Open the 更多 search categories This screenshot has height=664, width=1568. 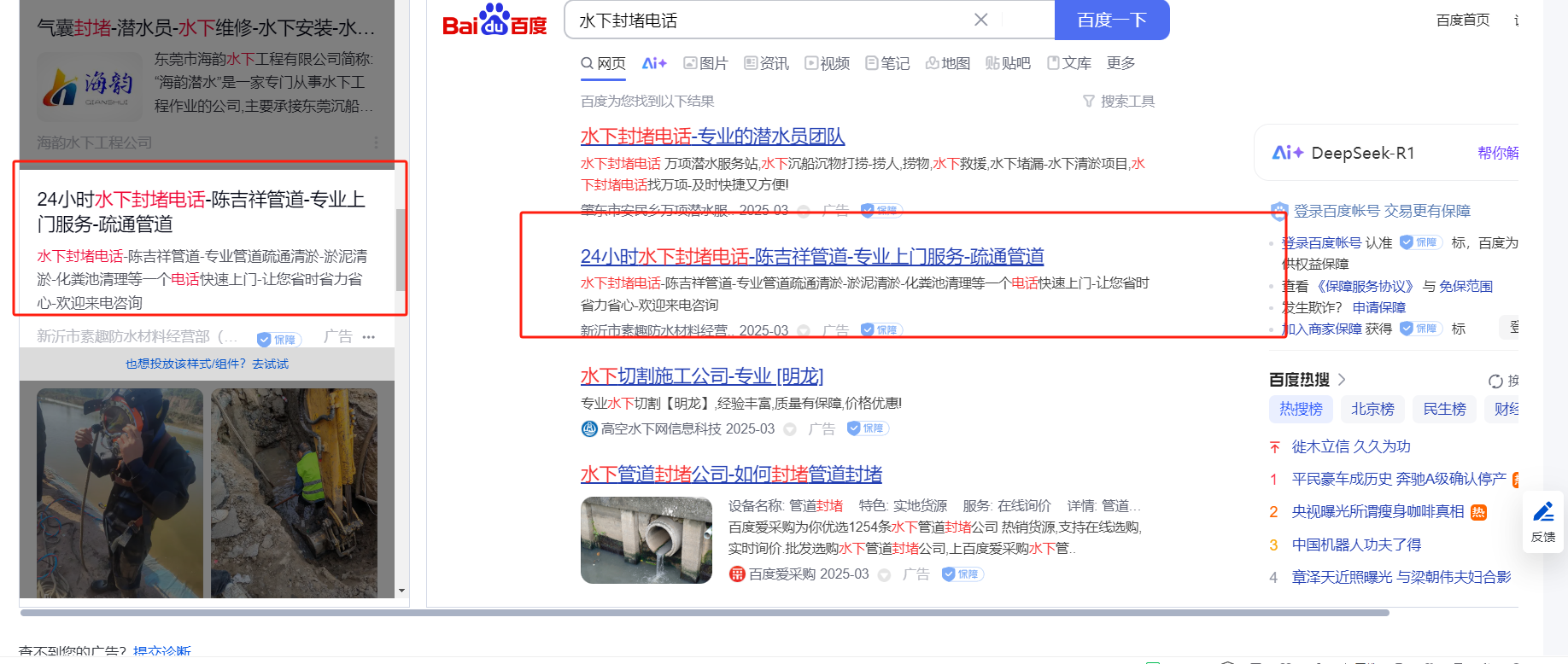tap(1120, 63)
